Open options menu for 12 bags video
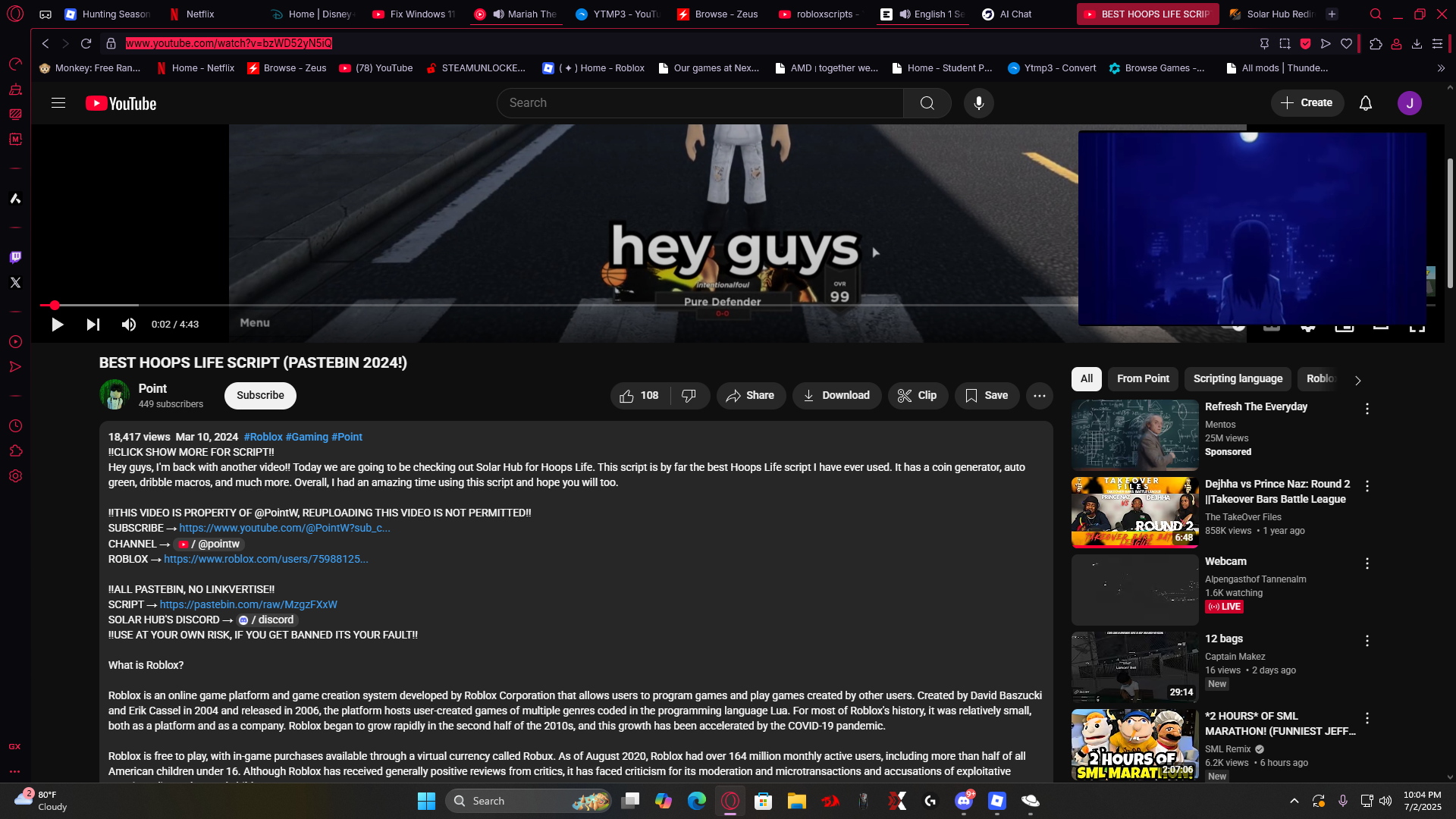Screen dimensions: 1456x819 pos(1367,641)
